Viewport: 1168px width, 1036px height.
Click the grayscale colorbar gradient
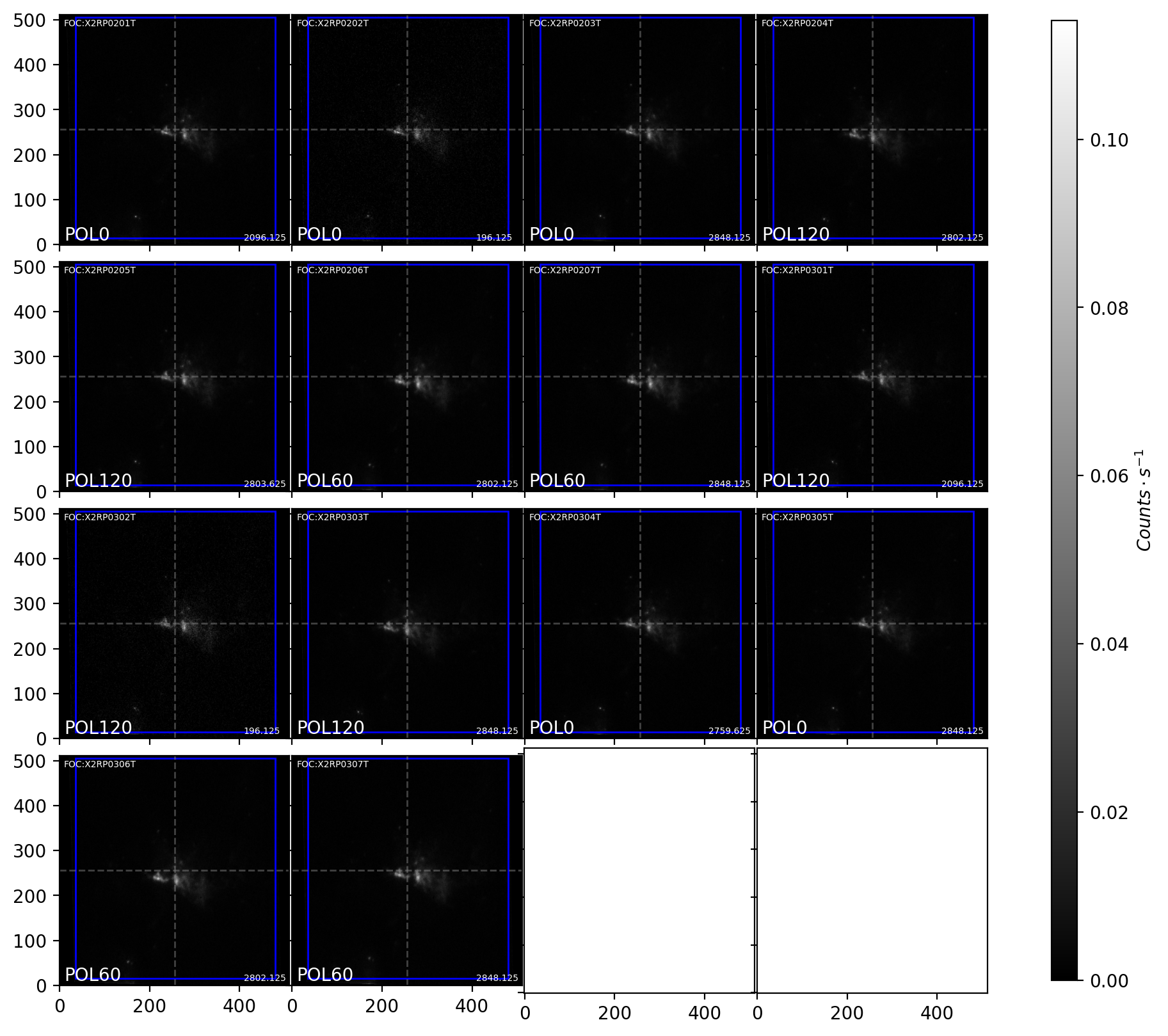(x=1064, y=499)
